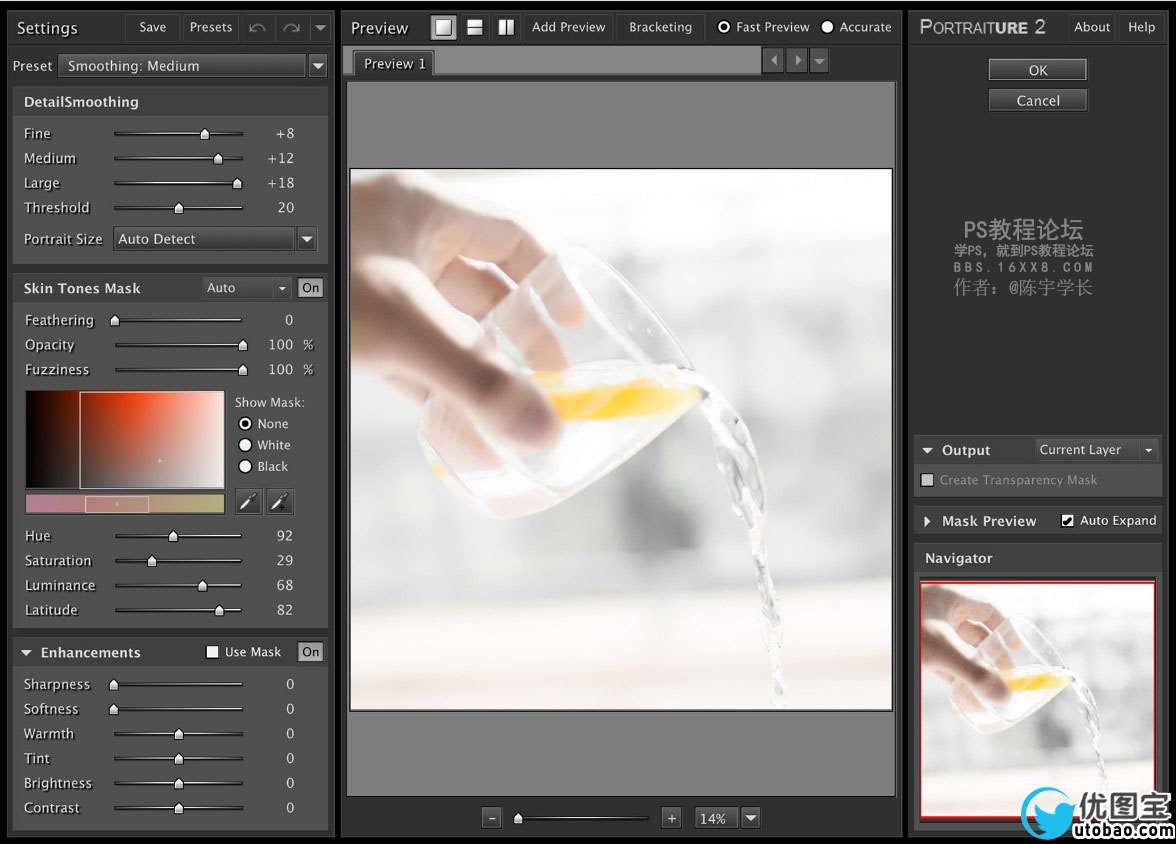Go to the previous preview tab arrow
Image resolution: width=1176 pixels, height=844 pixels.
click(x=773, y=60)
